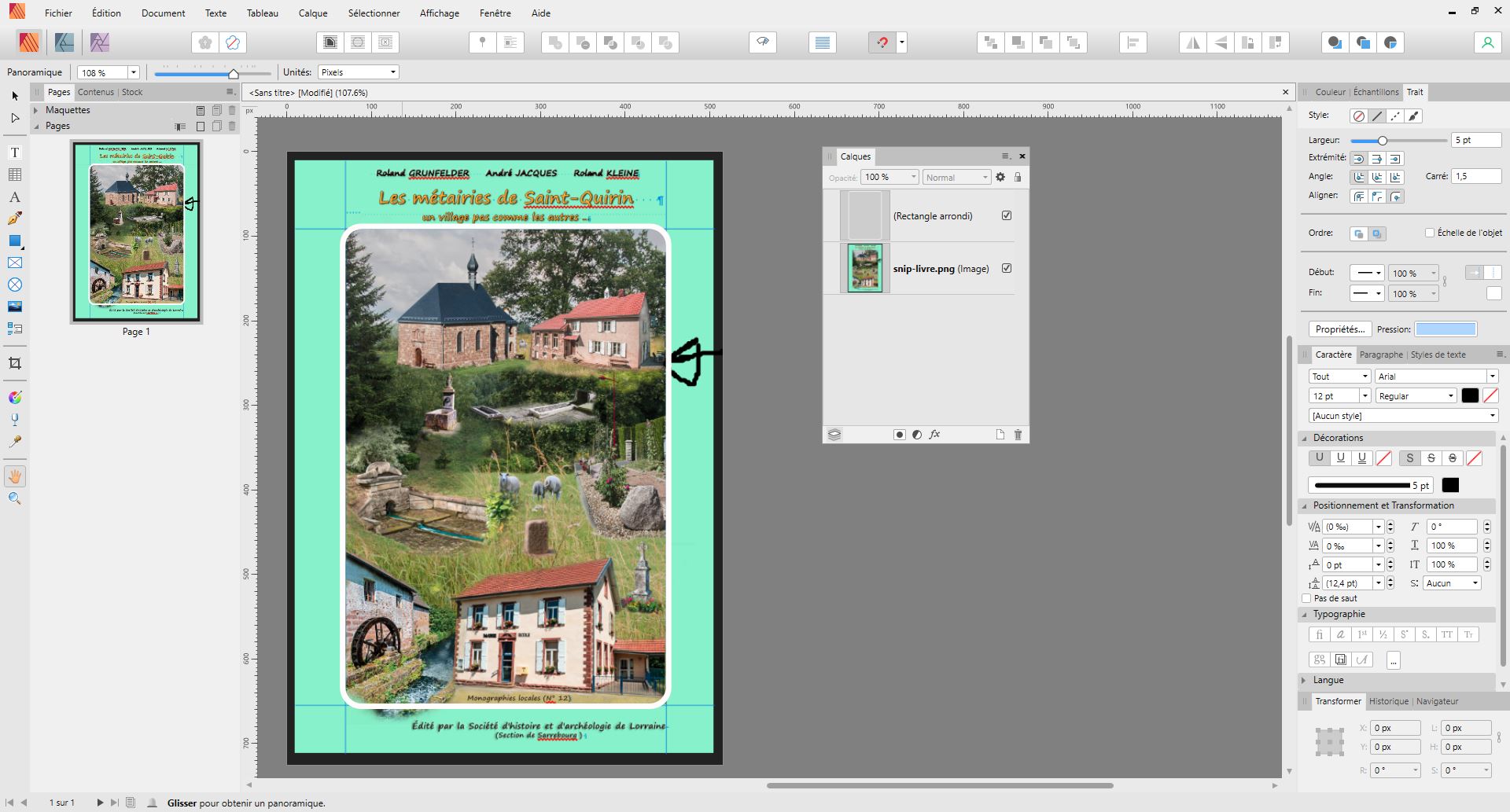
Task: Open the Normal blend mode dropdown
Action: [x=956, y=178]
